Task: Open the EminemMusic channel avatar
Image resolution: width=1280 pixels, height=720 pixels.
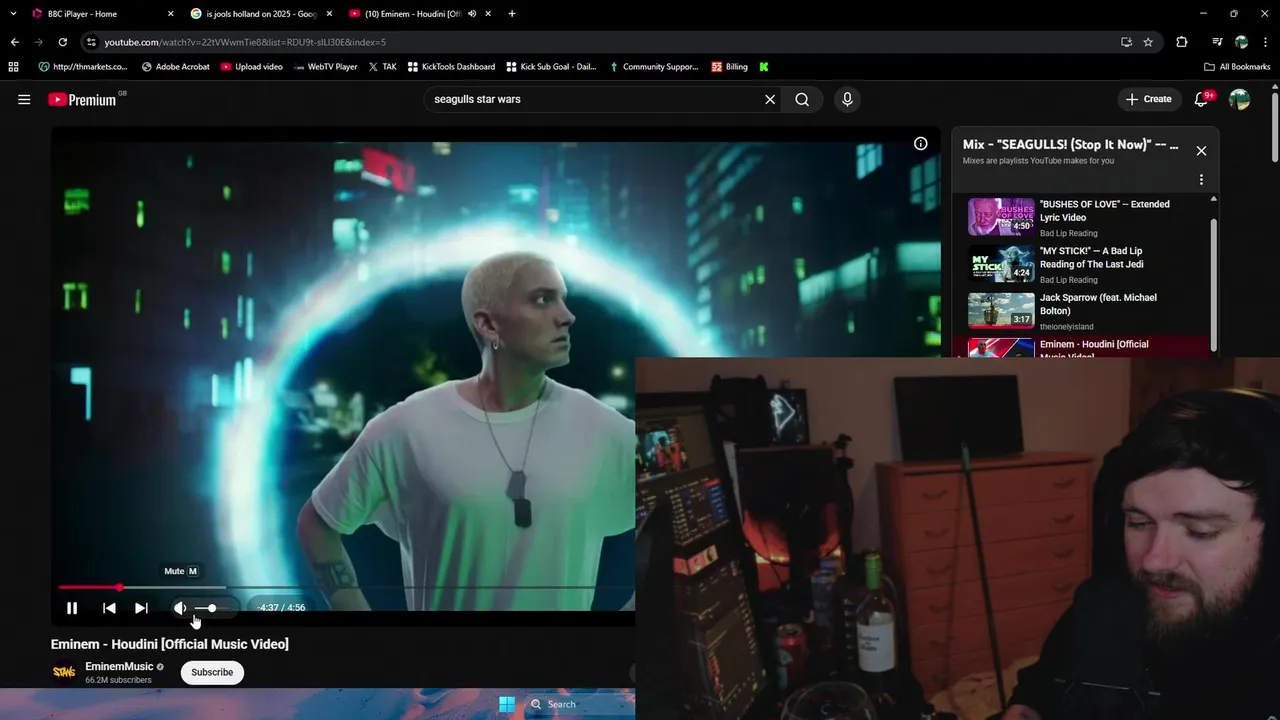Action: pos(63,672)
